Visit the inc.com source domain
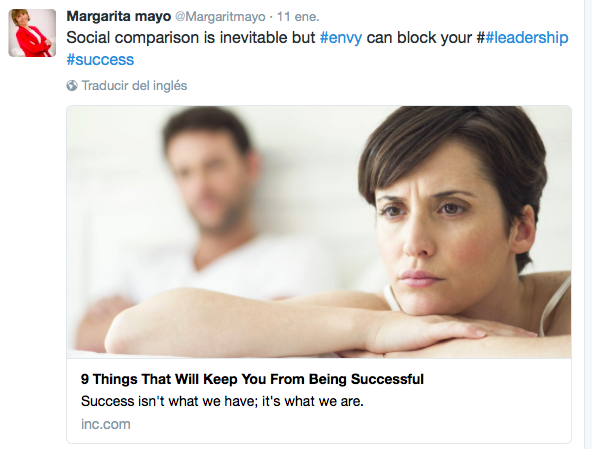 106,424
